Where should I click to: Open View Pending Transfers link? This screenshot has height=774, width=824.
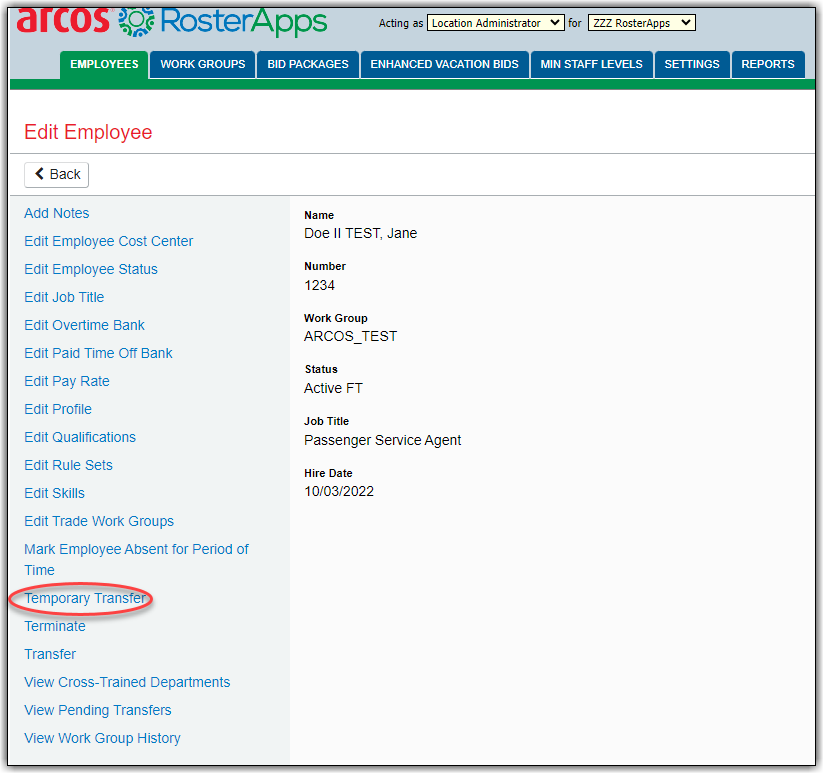coord(98,710)
